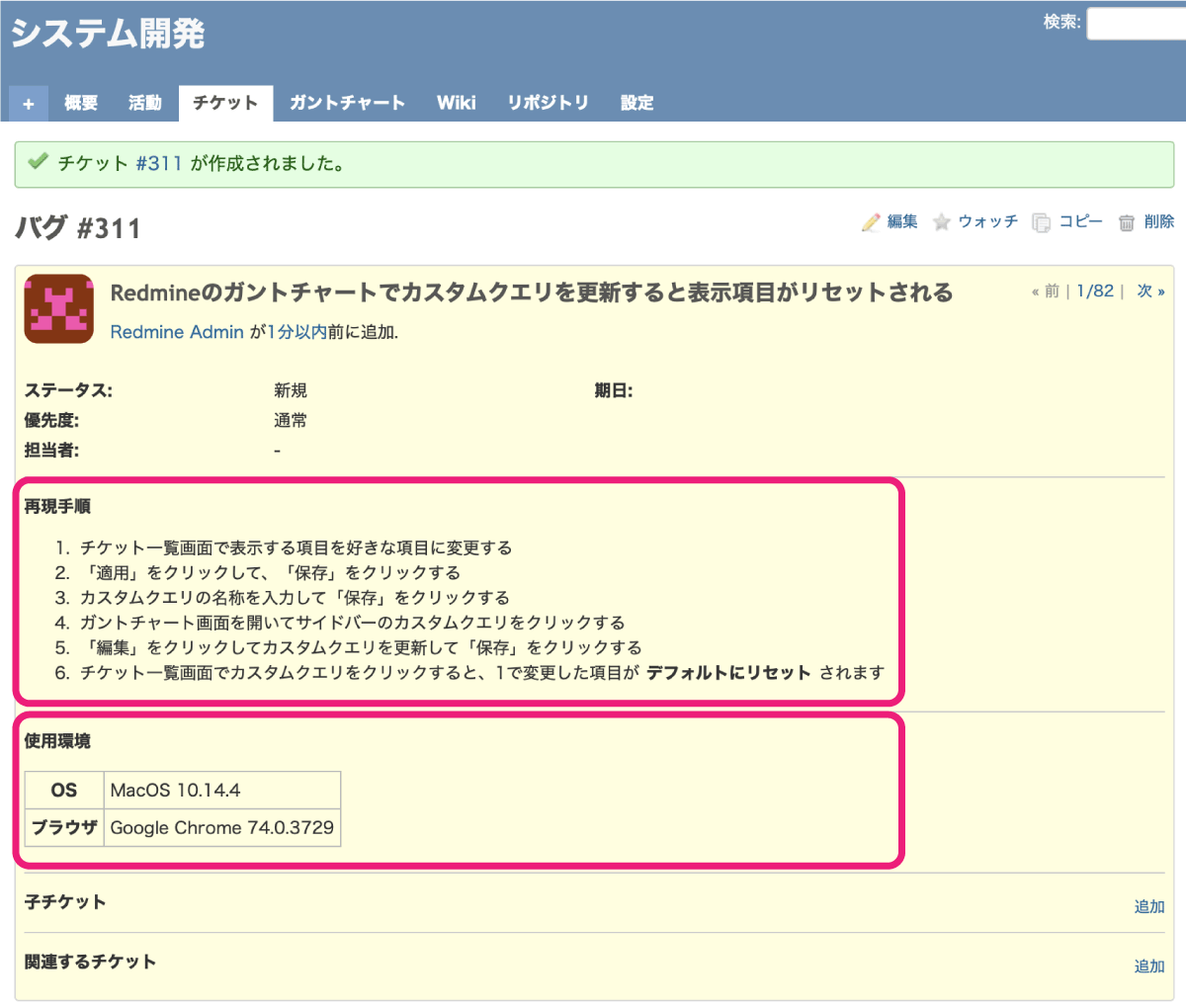The width and height of the screenshot is (1186, 1008).
Task: Click the green checkmark success icon
Action: (x=39, y=162)
